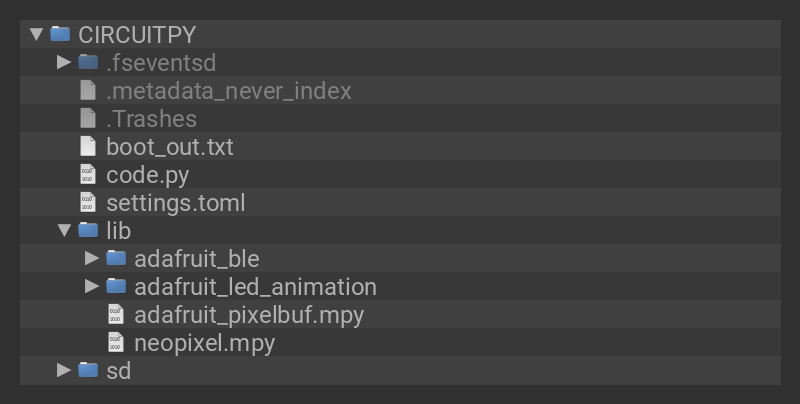Viewport: 800px width, 404px height.
Task: Click the adafruit_ble folder icon
Action: (116, 258)
